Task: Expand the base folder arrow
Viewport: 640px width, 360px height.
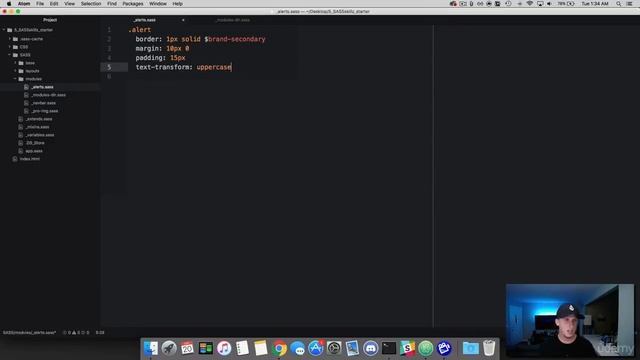Action: 16,63
